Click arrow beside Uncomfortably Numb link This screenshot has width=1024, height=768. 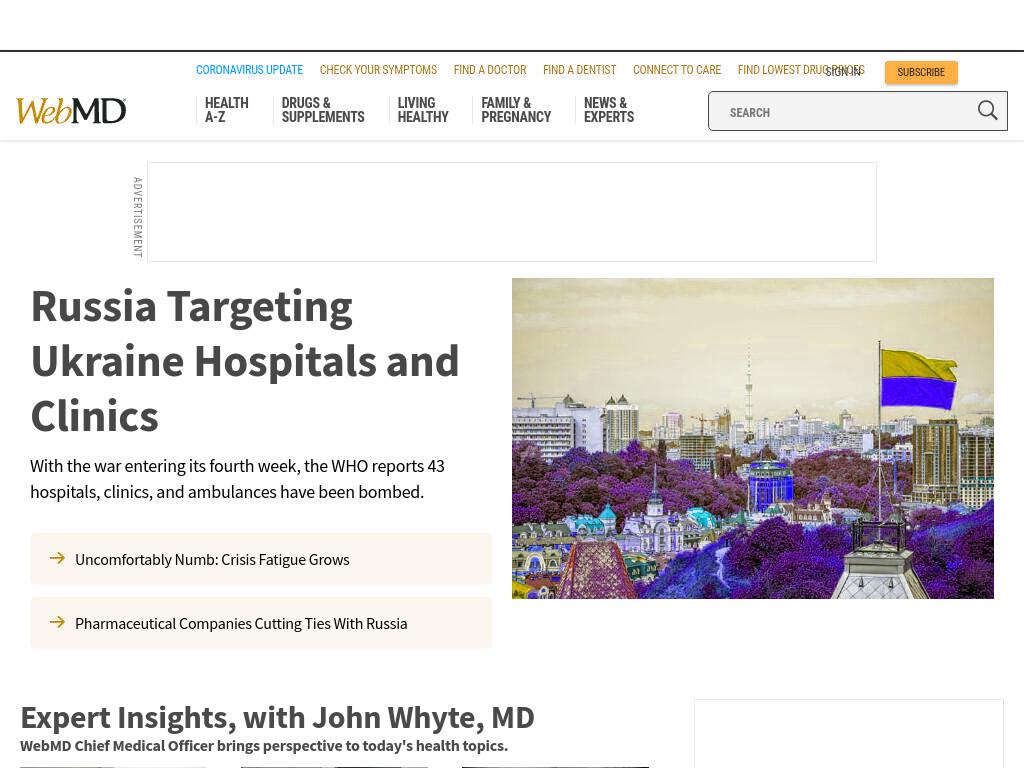(57, 558)
